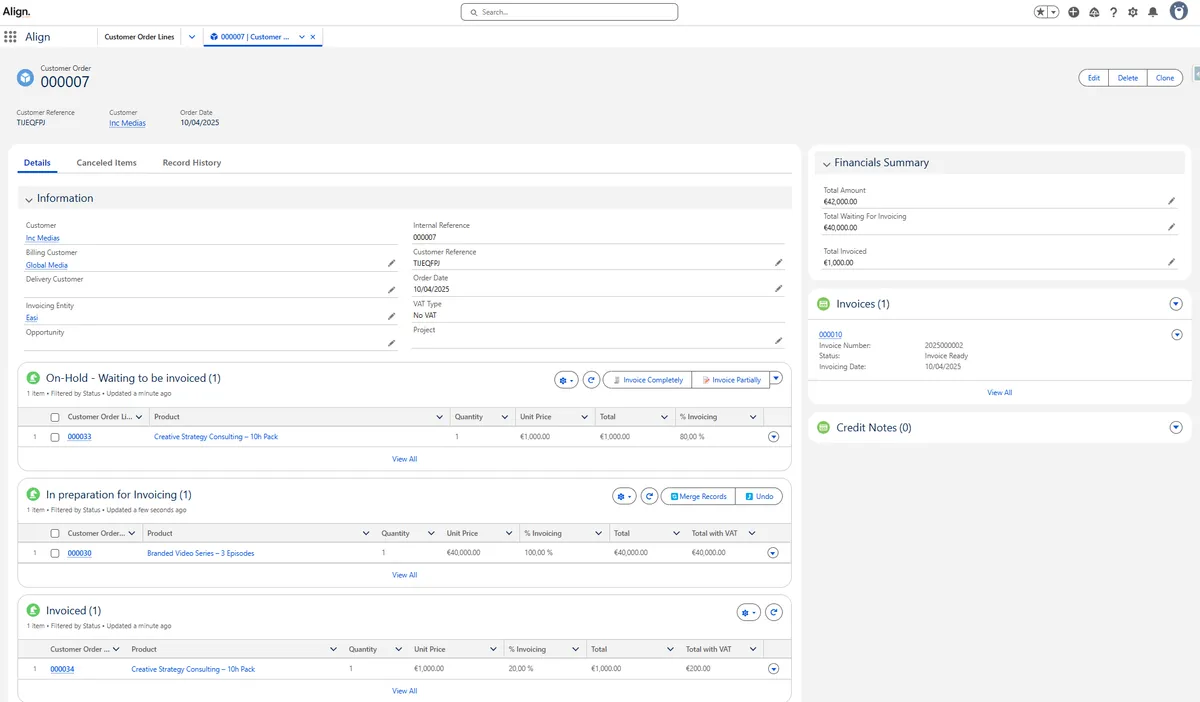
Task: Open the Favorites star icon
Action: [1041, 12]
